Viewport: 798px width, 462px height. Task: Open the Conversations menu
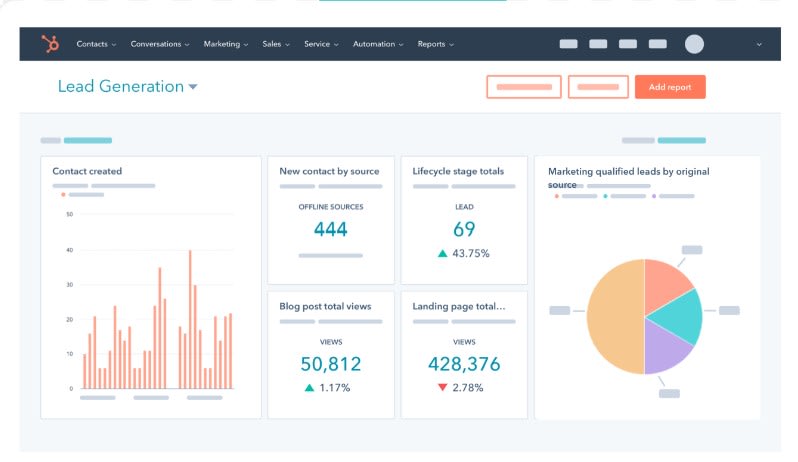click(x=160, y=44)
